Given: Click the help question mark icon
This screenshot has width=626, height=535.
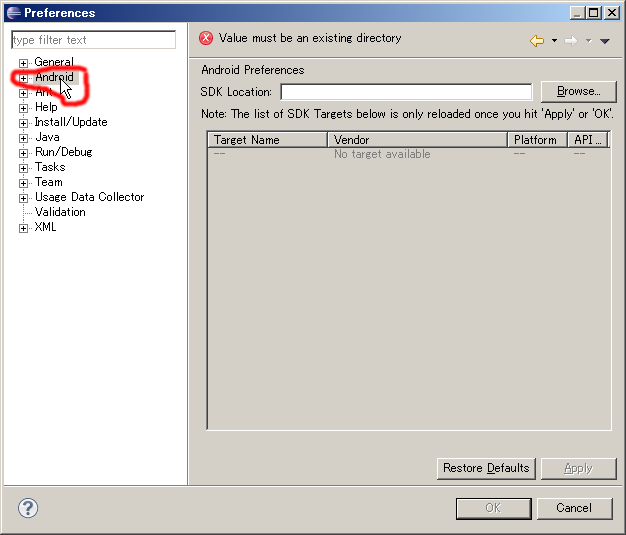Looking at the screenshot, I should [28, 508].
